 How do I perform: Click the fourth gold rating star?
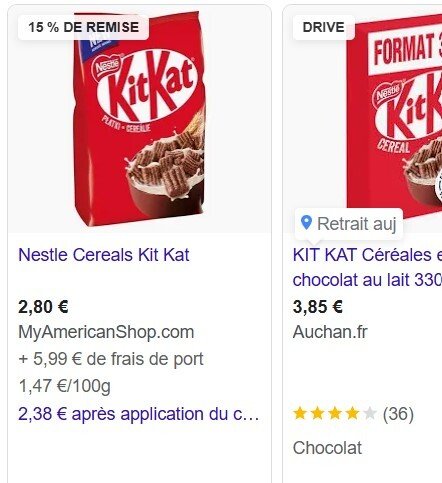click(352, 414)
